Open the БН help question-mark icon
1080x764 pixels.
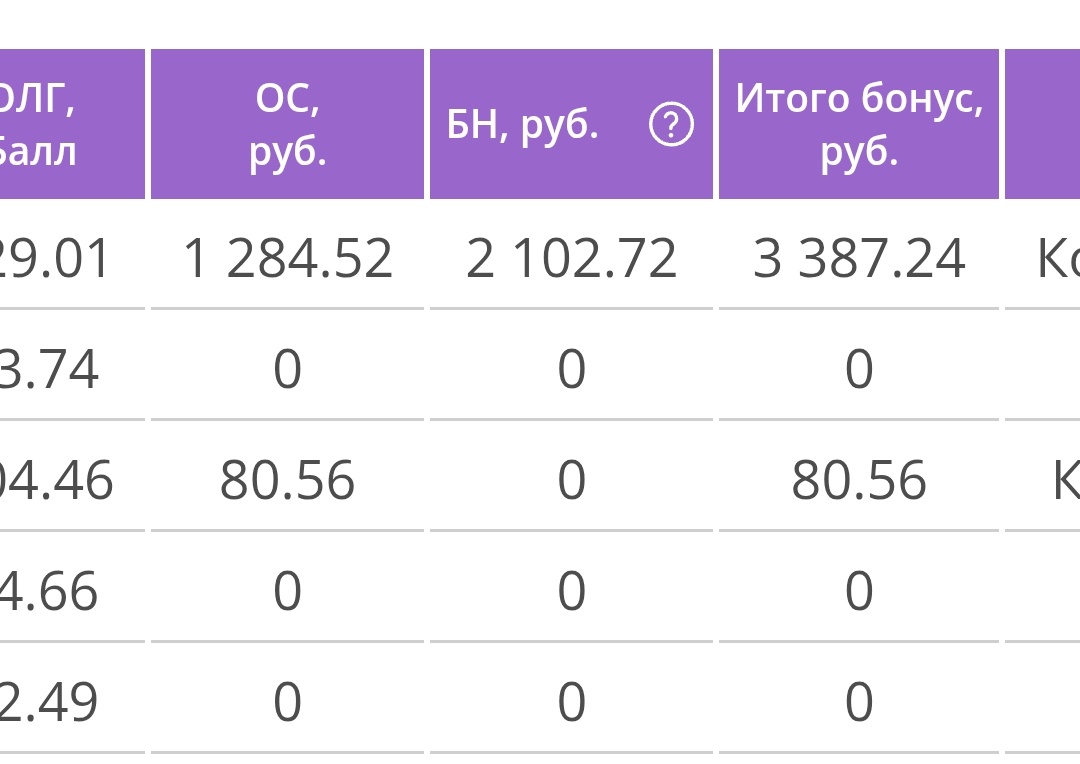pyautogui.click(x=671, y=124)
